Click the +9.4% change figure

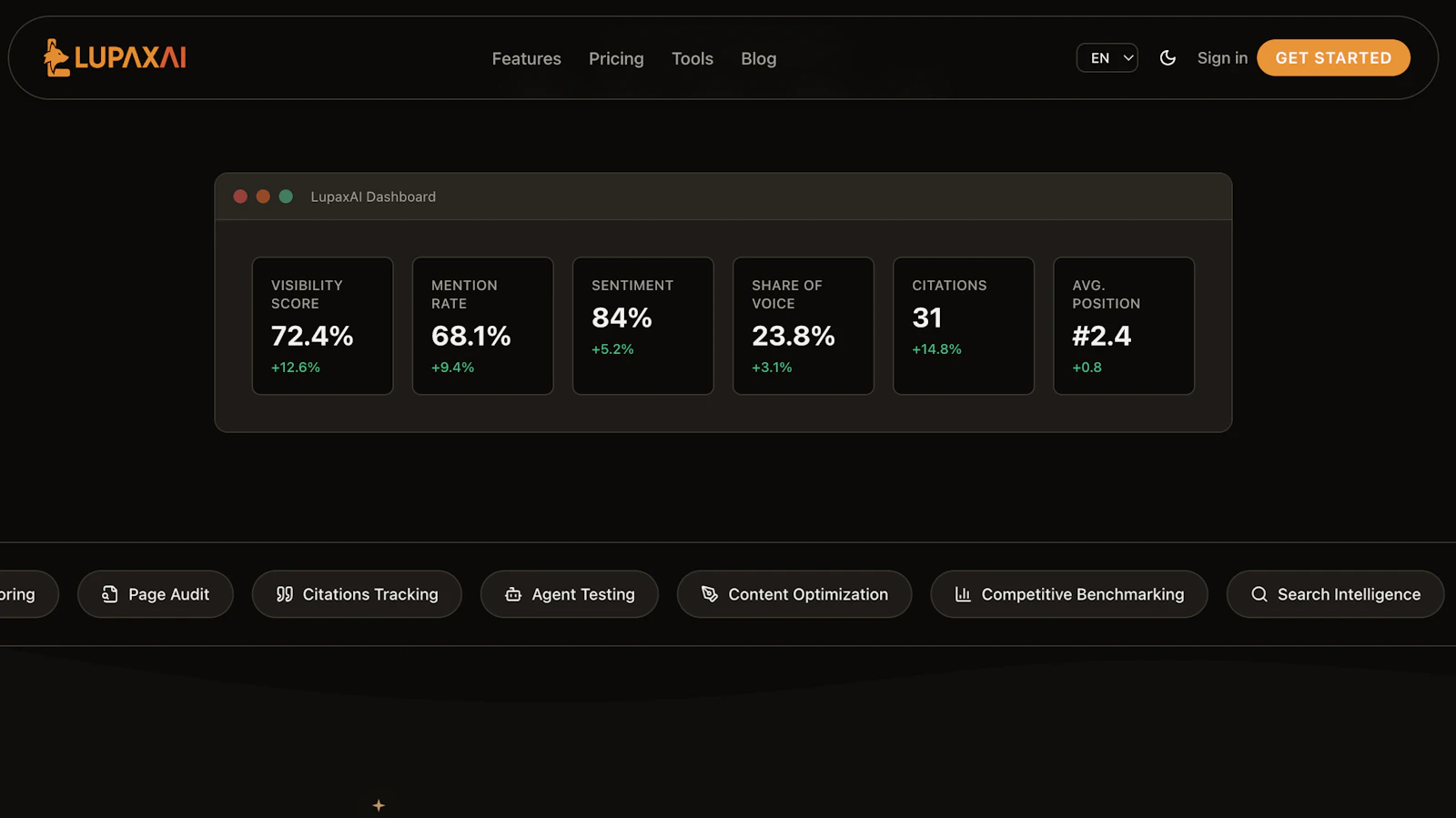pyautogui.click(x=452, y=368)
